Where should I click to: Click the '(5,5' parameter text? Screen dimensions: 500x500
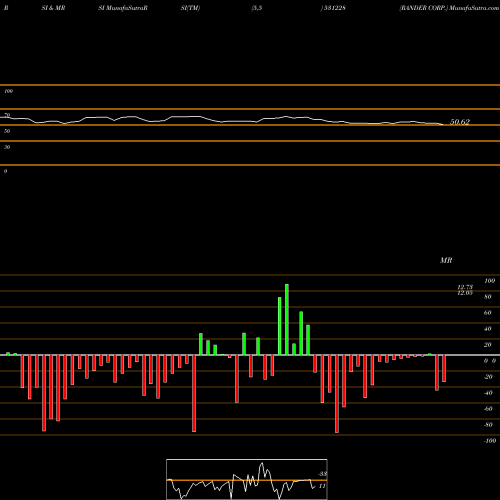[257, 8]
